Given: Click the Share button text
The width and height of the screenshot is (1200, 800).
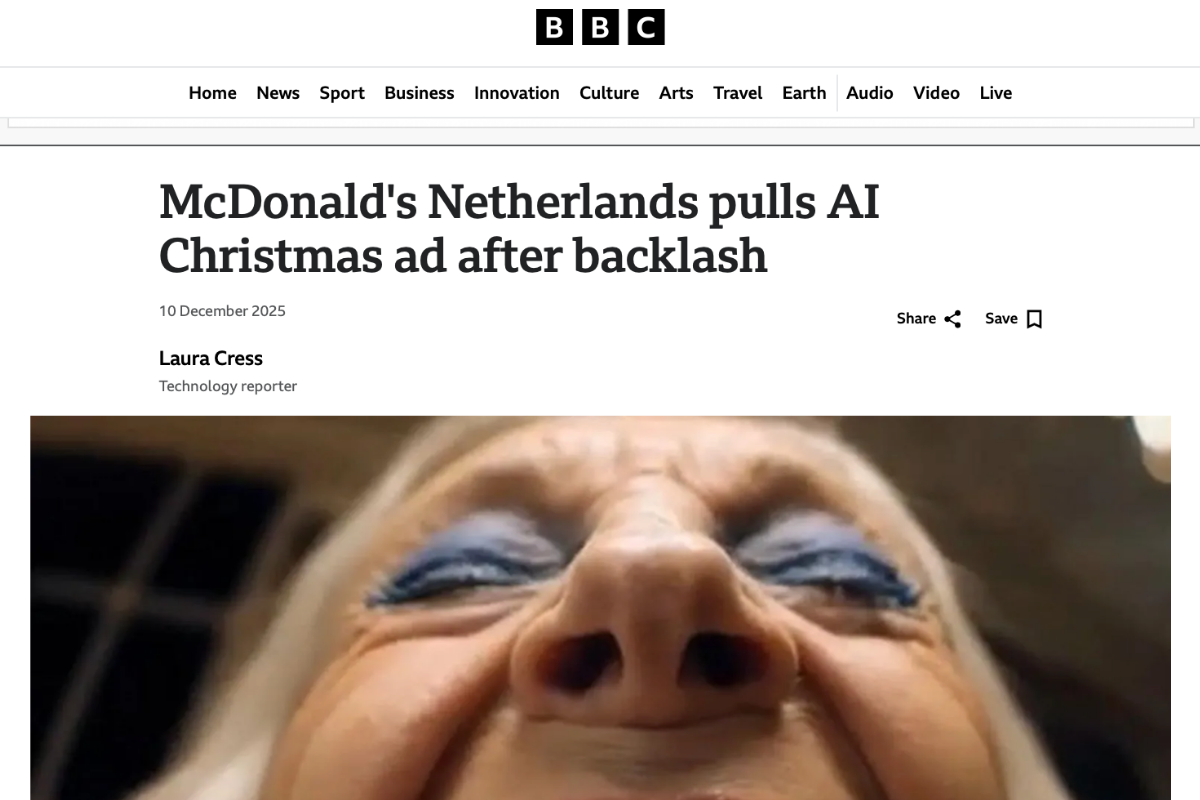Looking at the screenshot, I should coord(916,319).
